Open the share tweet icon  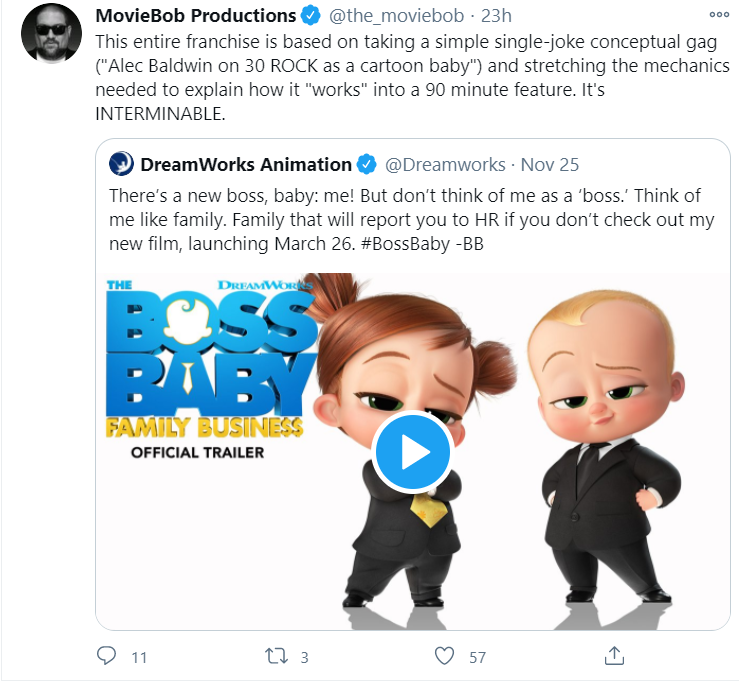click(x=614, y=656)
